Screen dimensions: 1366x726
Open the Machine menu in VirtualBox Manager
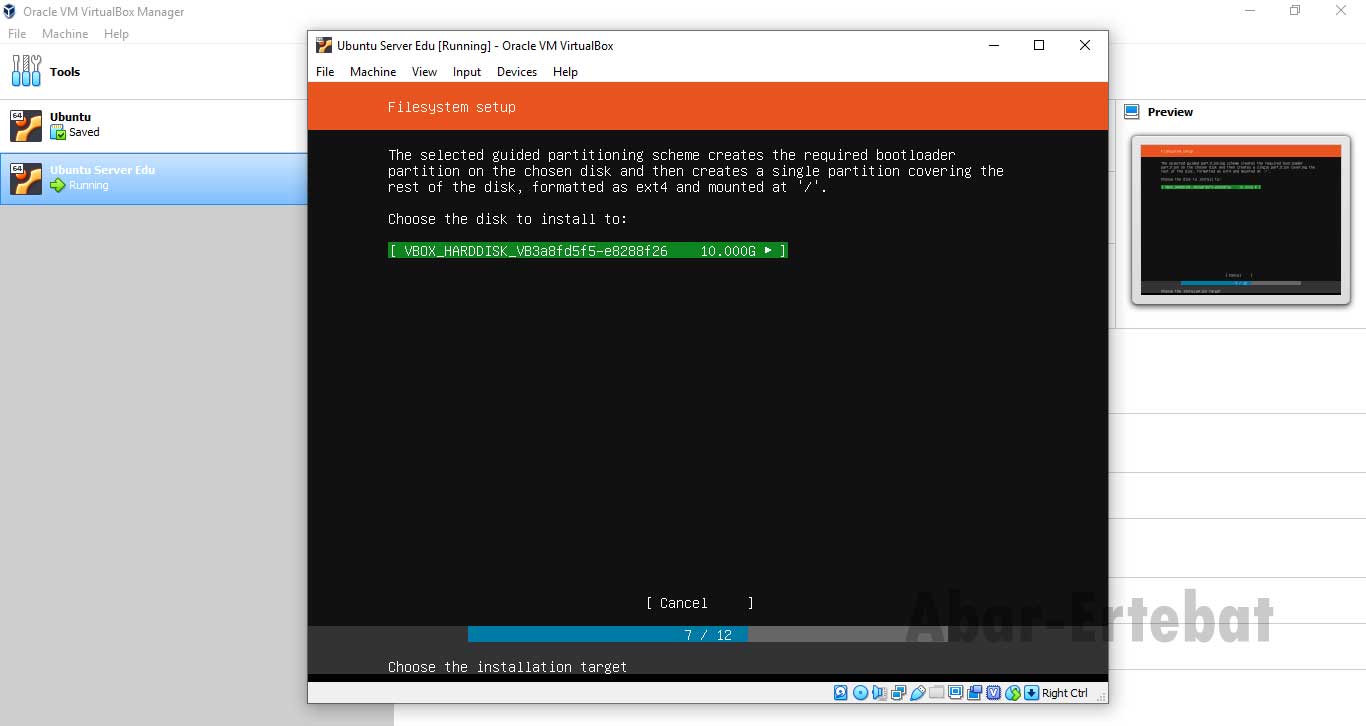tap(65, 33)
